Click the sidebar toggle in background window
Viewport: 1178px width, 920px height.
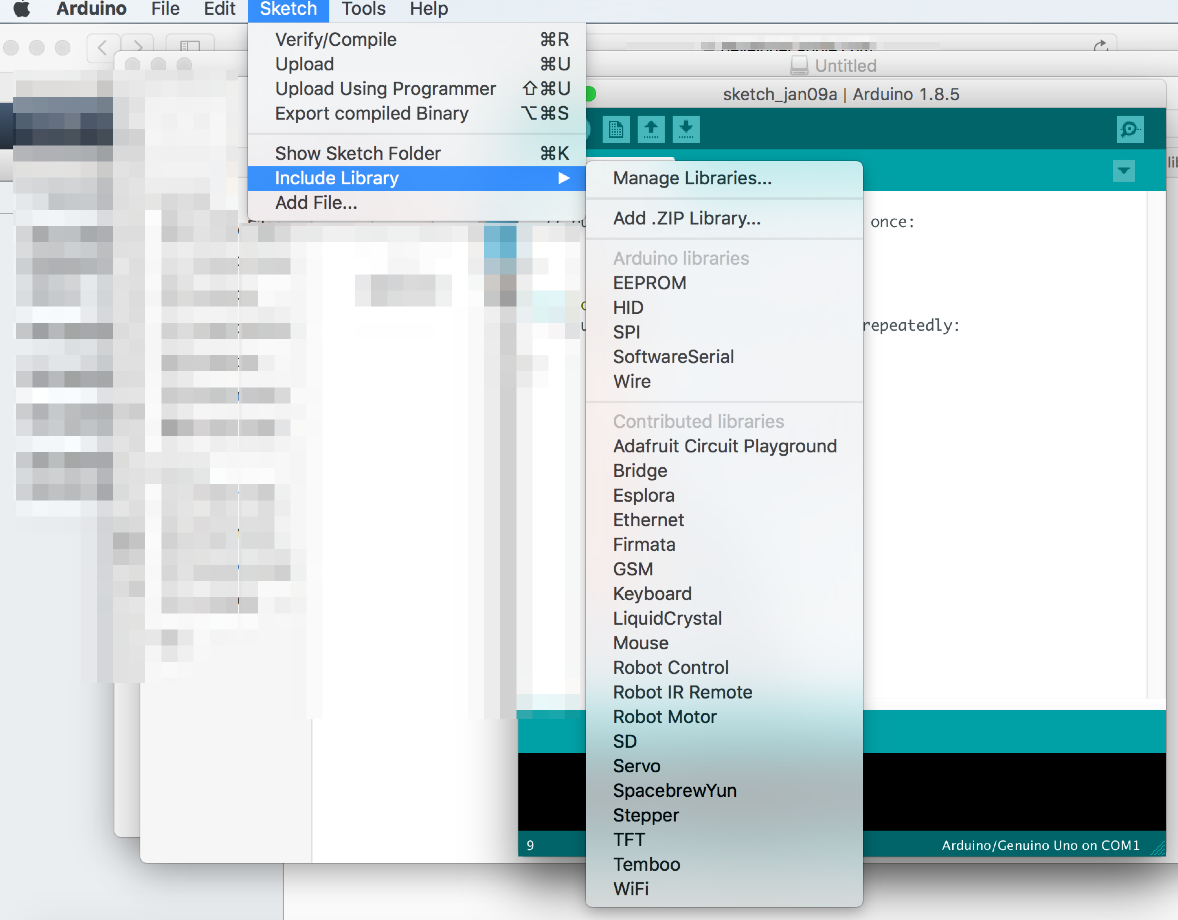[190, 47]
